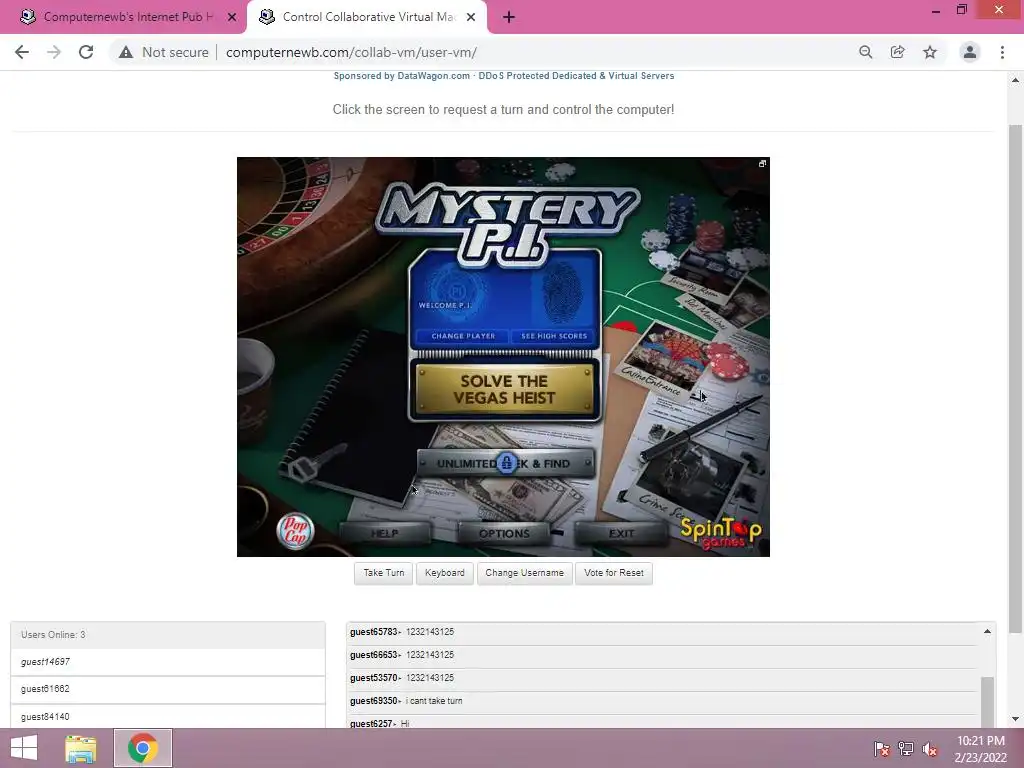The height and width of the screenshot is (768, 1024).
Task: Open the game's Help button
Action: coord(385,534)
